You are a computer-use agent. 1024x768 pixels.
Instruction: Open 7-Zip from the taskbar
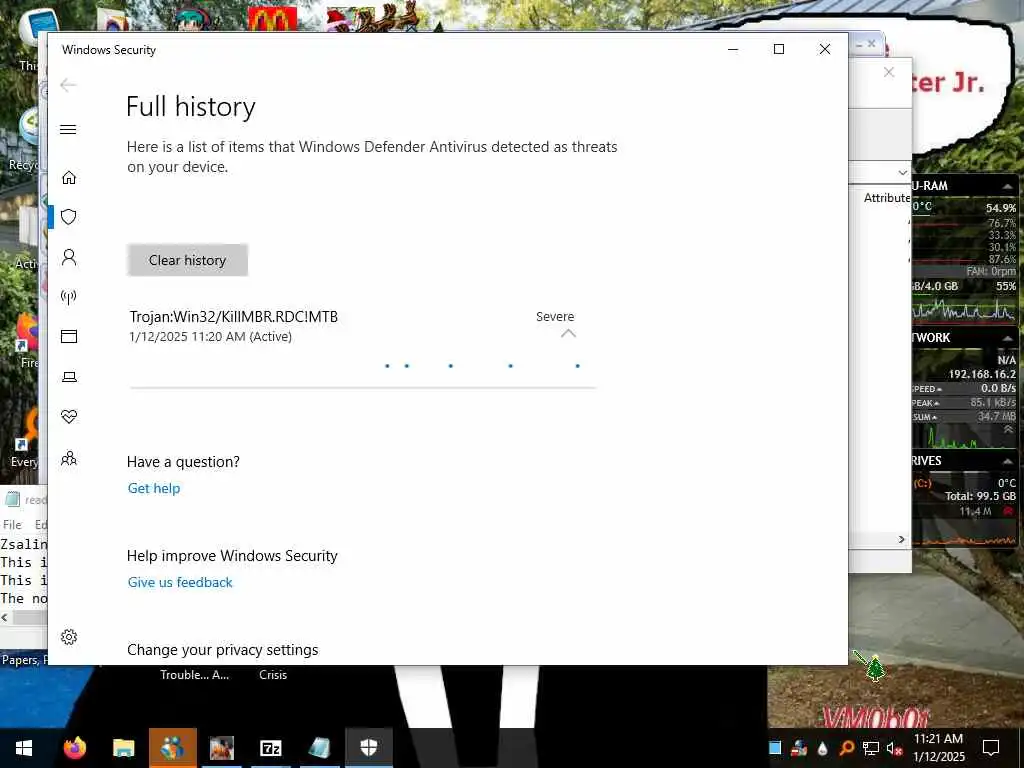pyautogui.click(x=270, y=748)
